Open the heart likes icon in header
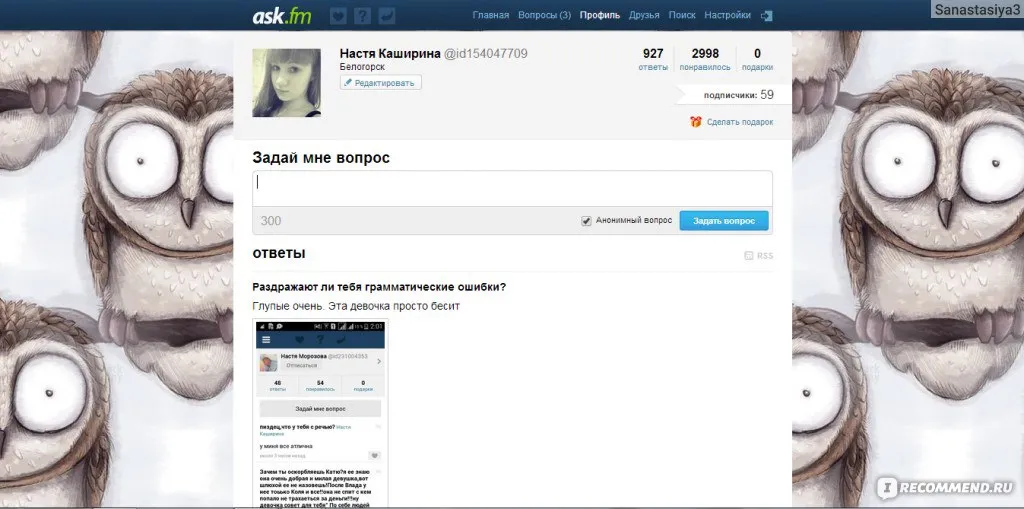The width and height of the screenshot is (1024, 509). tap(338, 16)
